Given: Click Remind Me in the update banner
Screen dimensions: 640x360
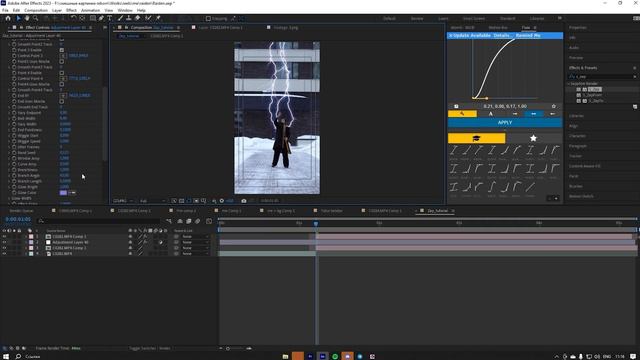Looking at the screenshot, I should click(528, 36).
